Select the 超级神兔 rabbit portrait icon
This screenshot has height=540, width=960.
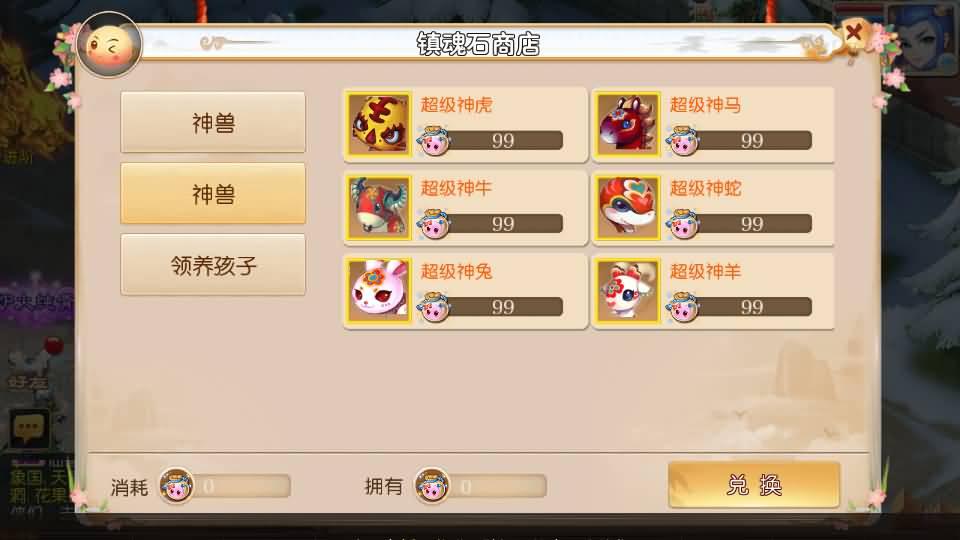click(379, 291)
